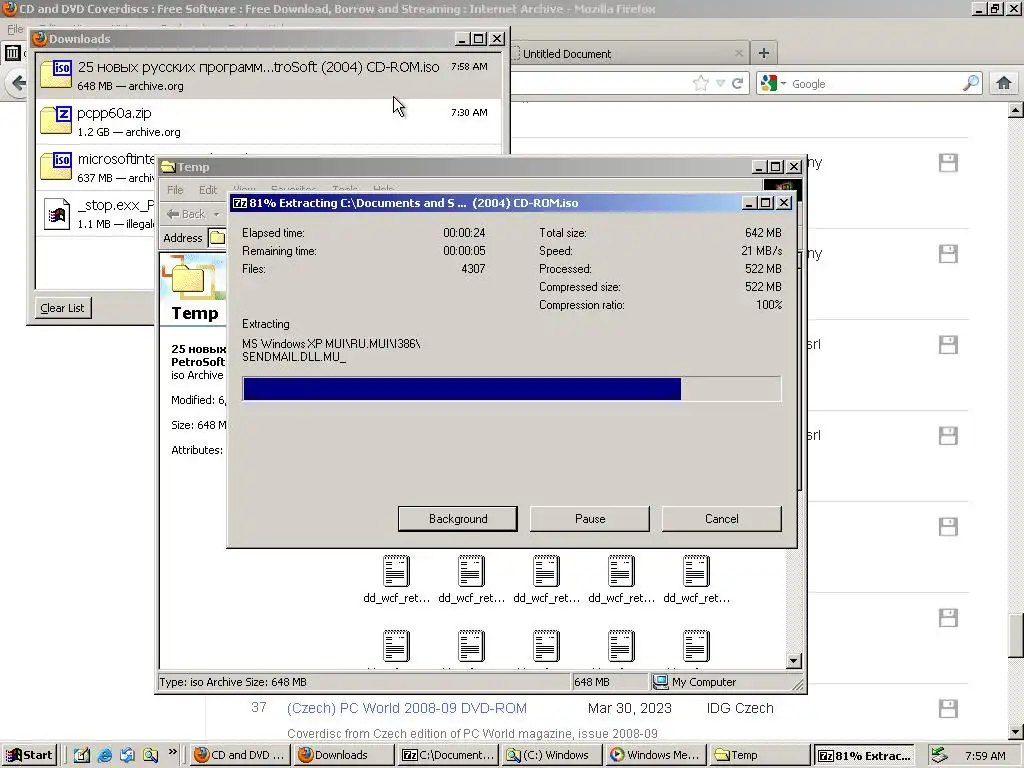Image resolution: width=1024 pixels, height=768 pixels.
Task: Click the Firefox sidebar library icon
Action: (x=12, y=53)
